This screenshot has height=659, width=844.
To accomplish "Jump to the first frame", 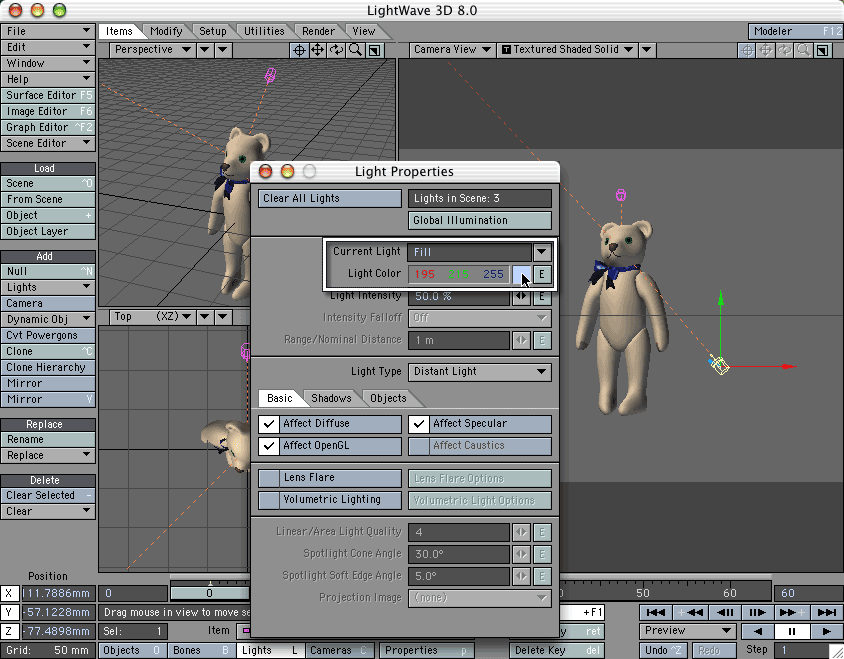I will [655, 612].
